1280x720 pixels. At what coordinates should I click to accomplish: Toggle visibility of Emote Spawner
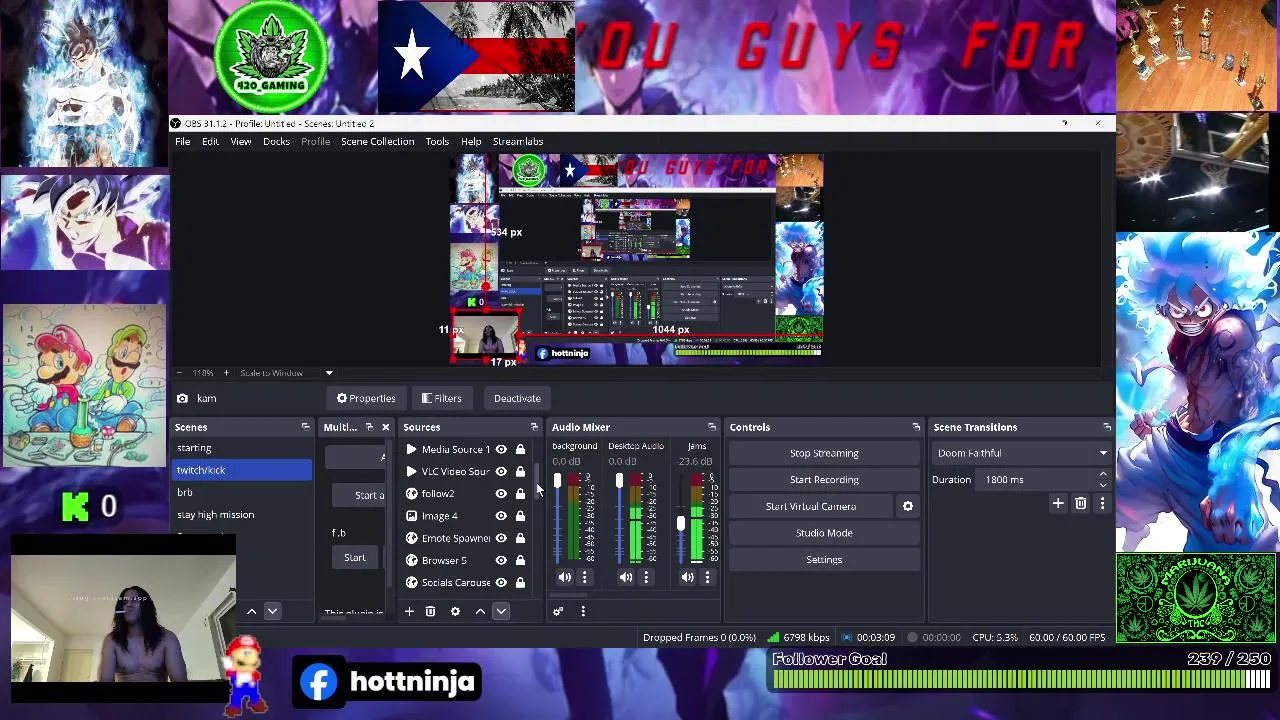coord(501,538)
